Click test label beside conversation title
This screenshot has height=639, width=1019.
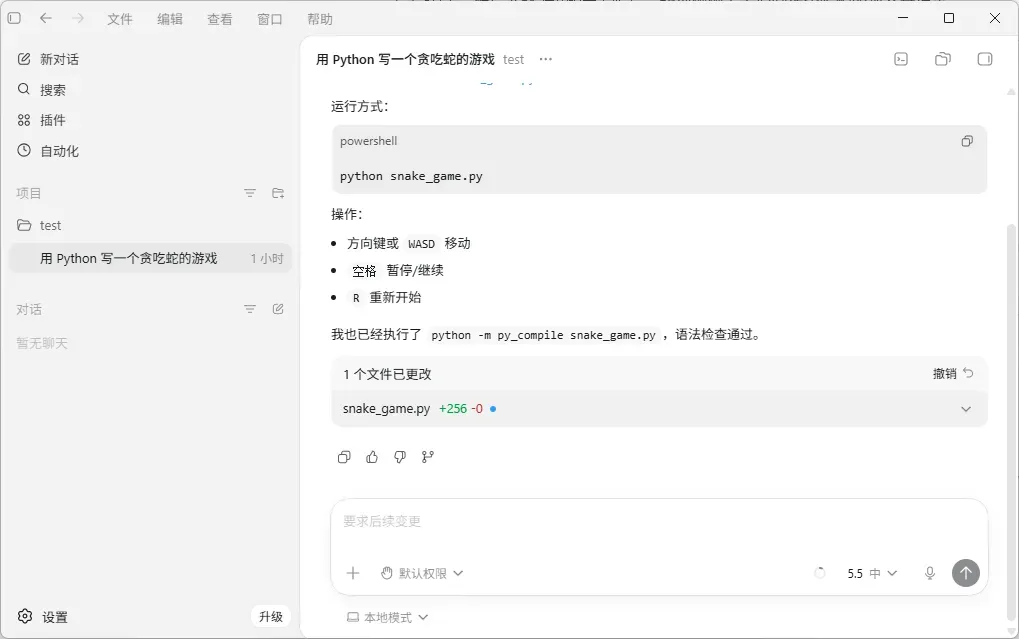click(x=513, y=60)
